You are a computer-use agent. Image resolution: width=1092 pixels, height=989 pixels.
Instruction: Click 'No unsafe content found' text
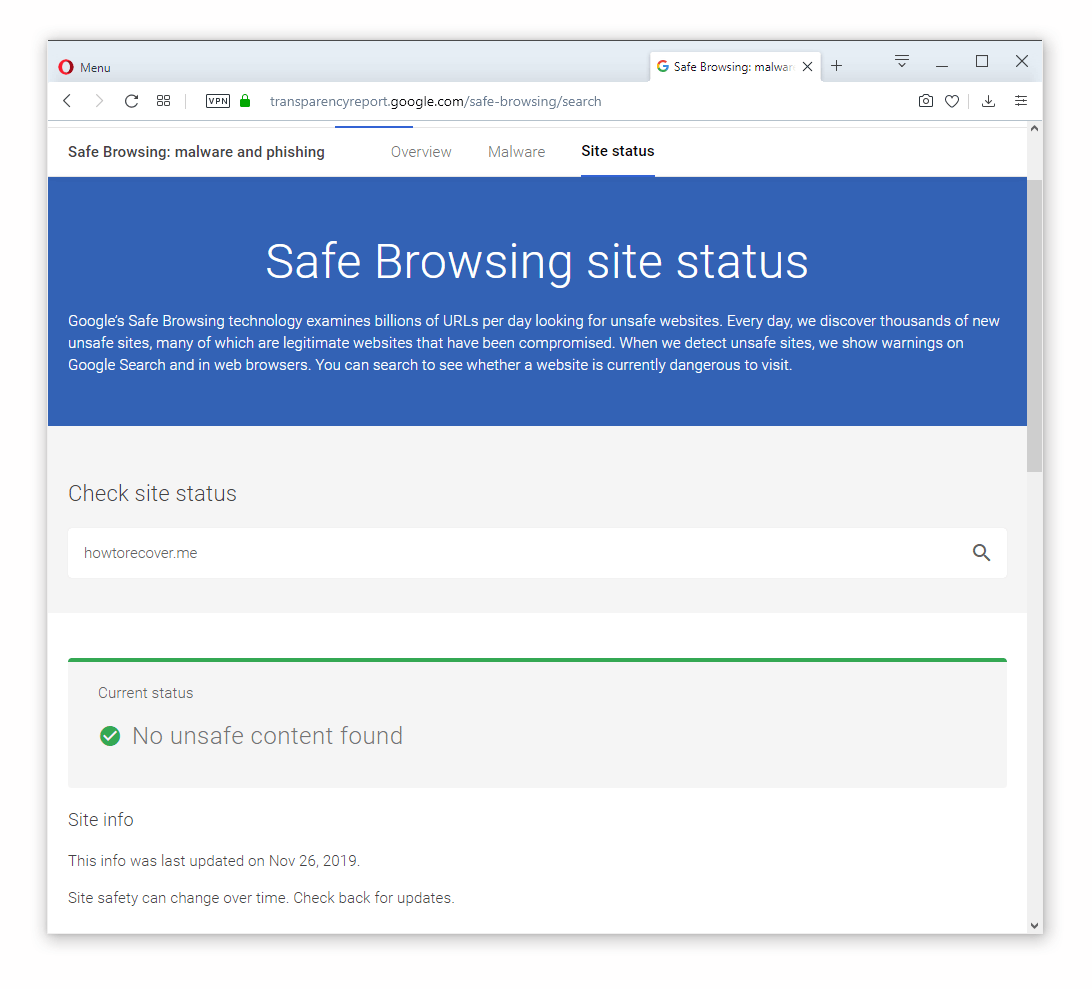pyautogui.click(x=267, y=736)
